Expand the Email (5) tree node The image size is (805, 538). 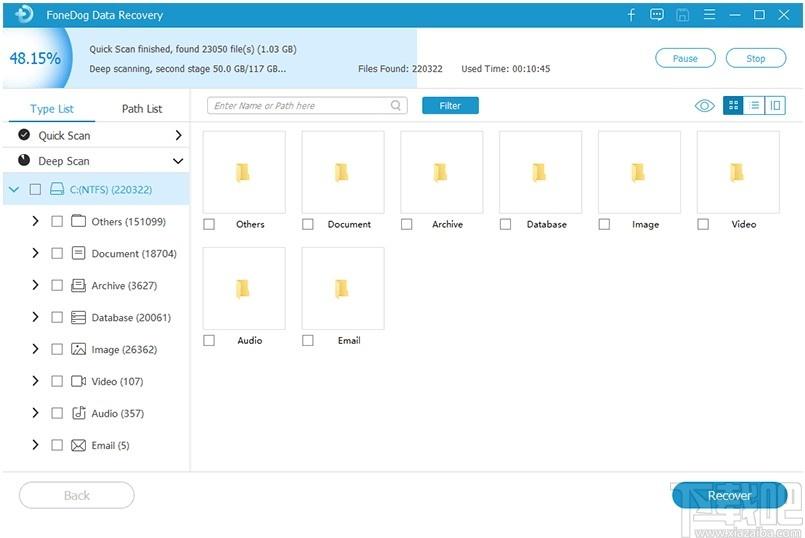(x=35, y=445)
